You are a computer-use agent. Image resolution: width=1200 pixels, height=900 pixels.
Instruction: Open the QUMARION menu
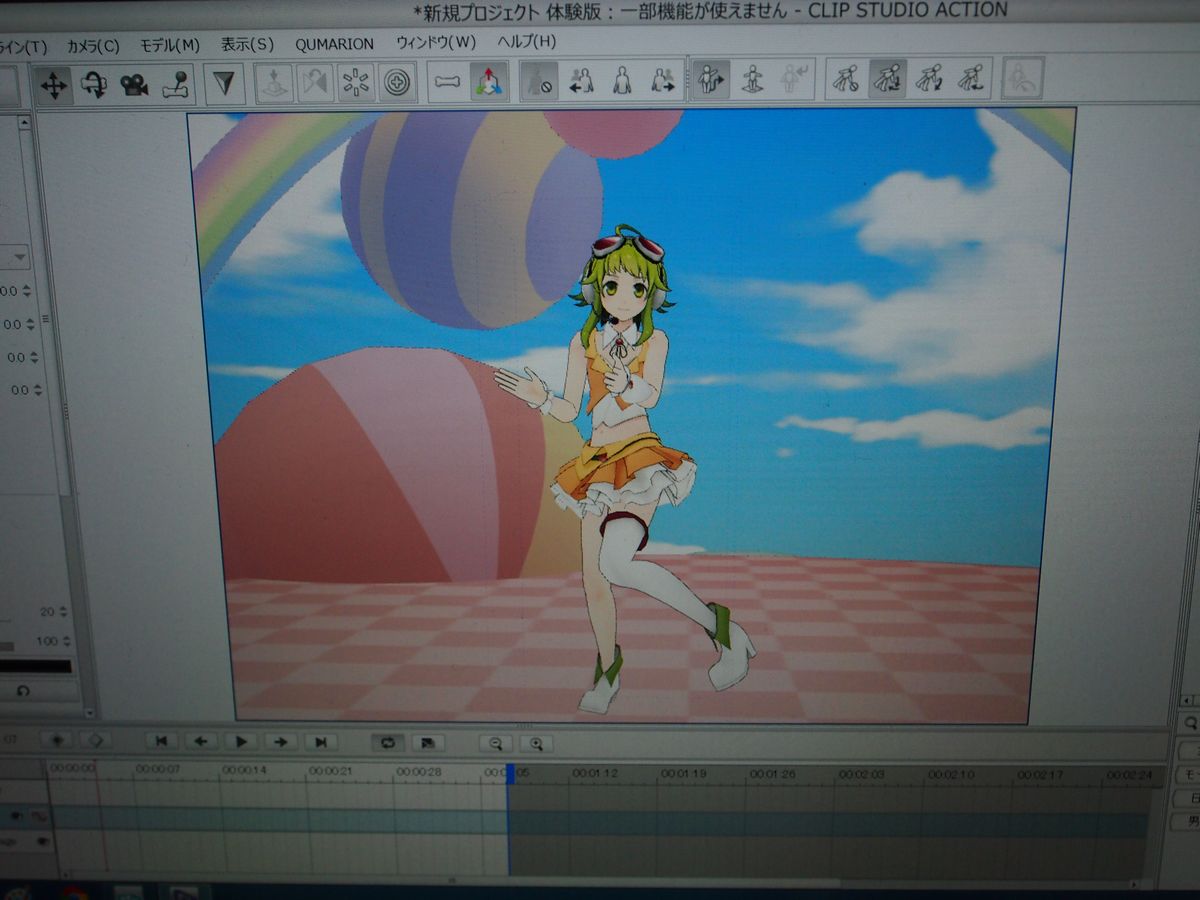pyautogui.click(x=334, y=44)
